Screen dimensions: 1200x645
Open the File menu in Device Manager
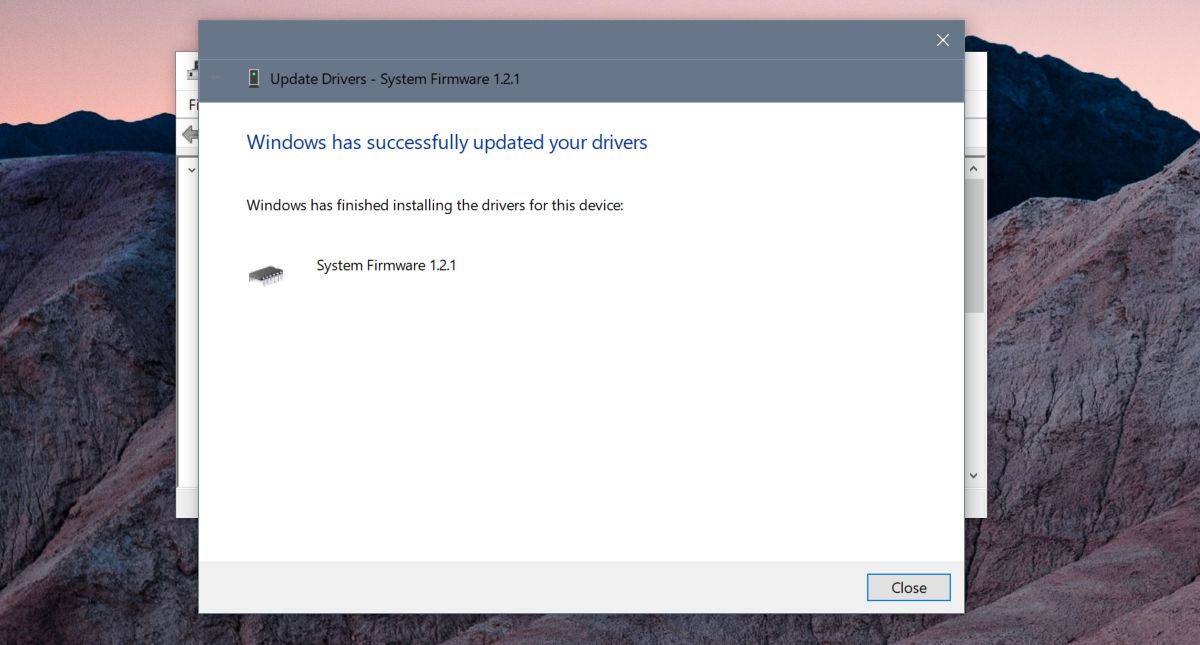click(x=193, y=105)
